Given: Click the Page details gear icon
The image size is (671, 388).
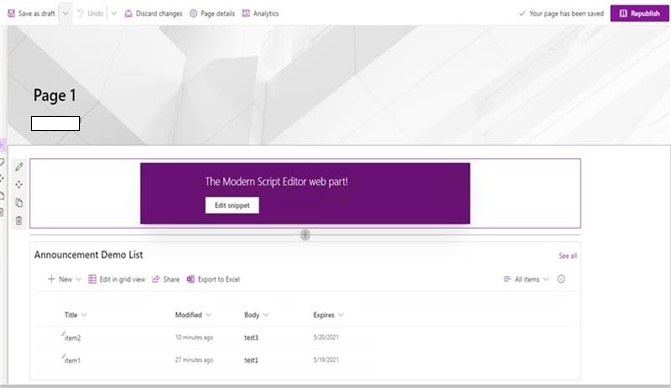Looking at the screenshot, I should coord(193,14).
